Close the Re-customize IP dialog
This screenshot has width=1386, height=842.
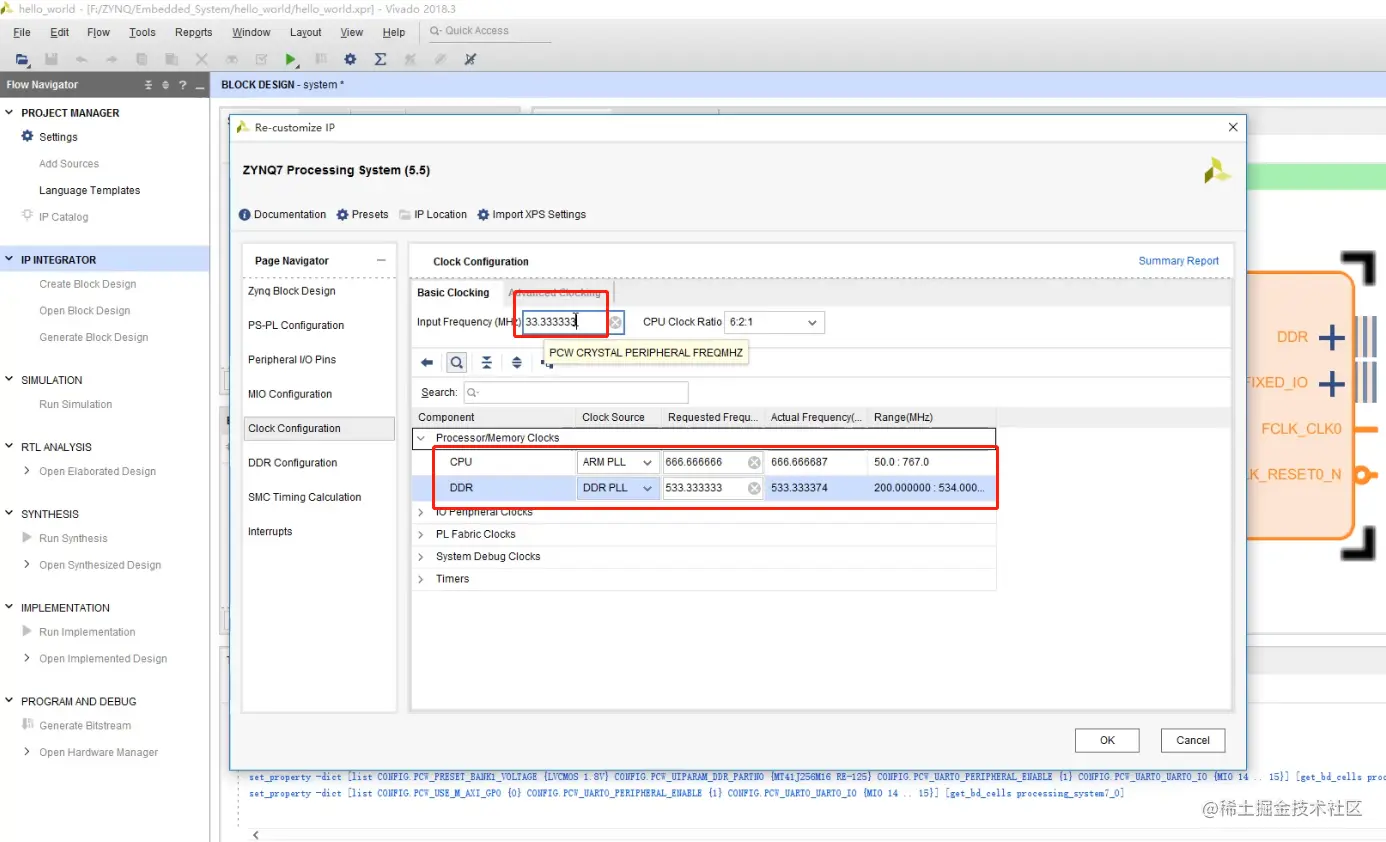1233,127
